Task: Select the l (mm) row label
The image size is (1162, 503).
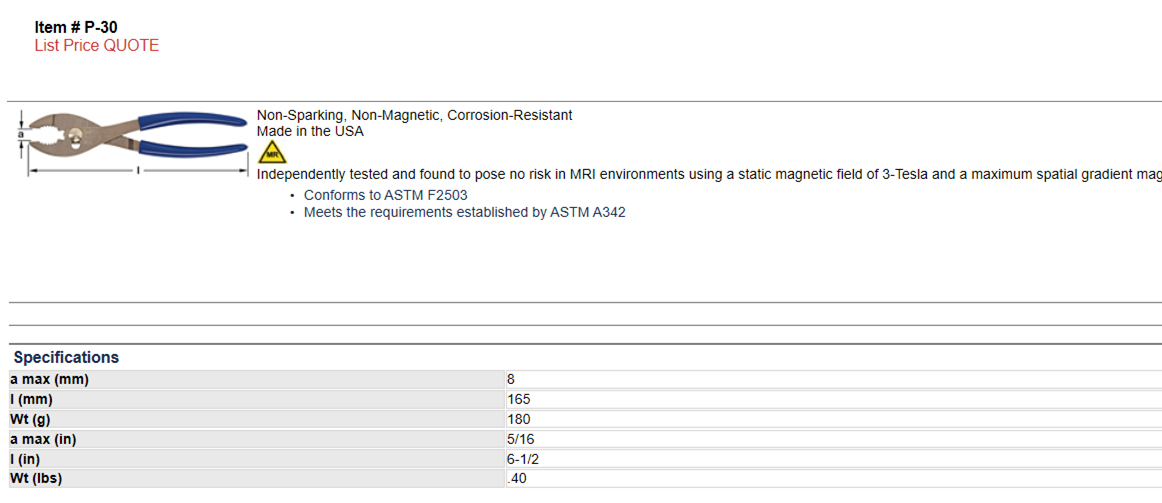Action: click(x=257, y=400)
